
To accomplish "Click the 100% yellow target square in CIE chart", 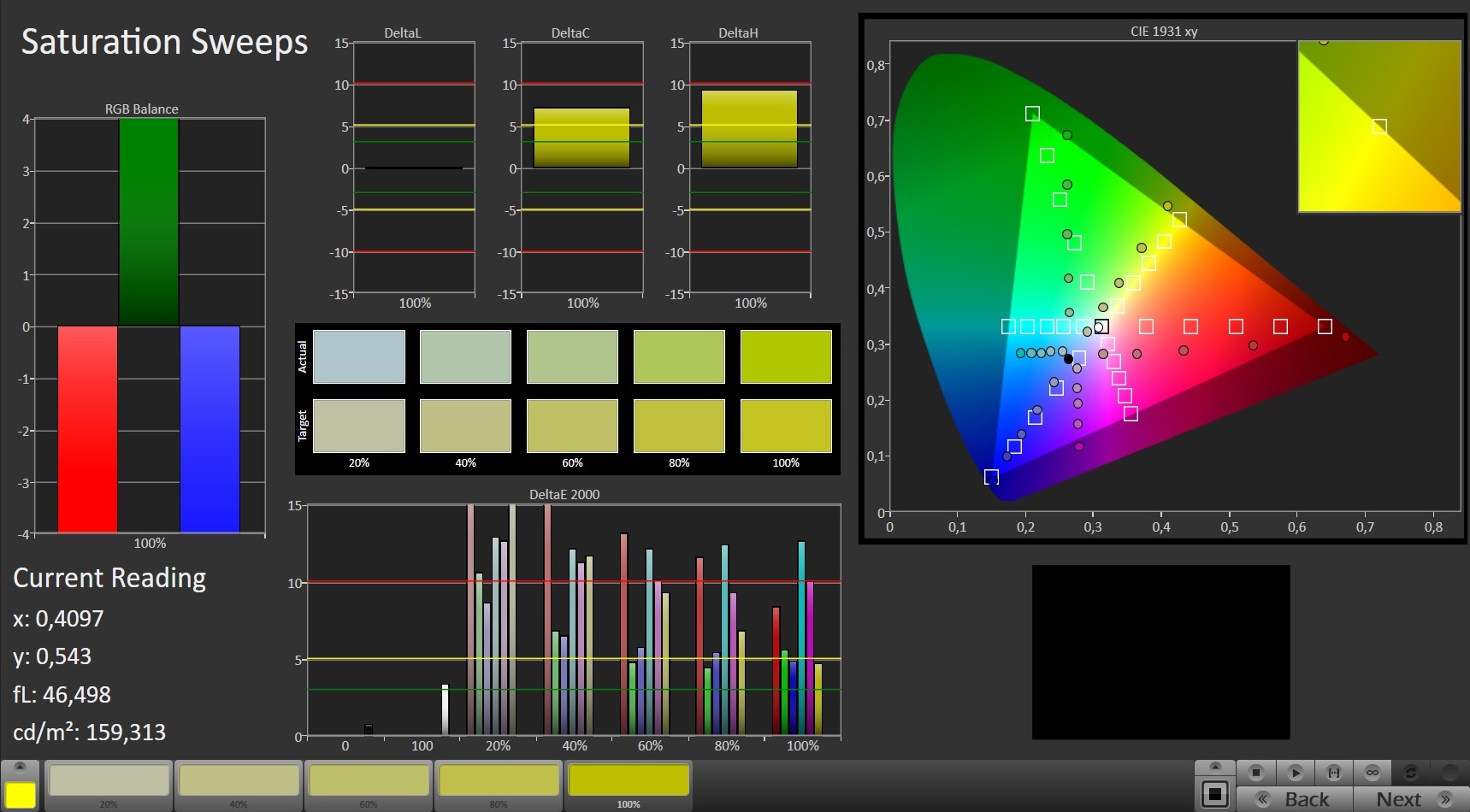I will point(1179,220).
